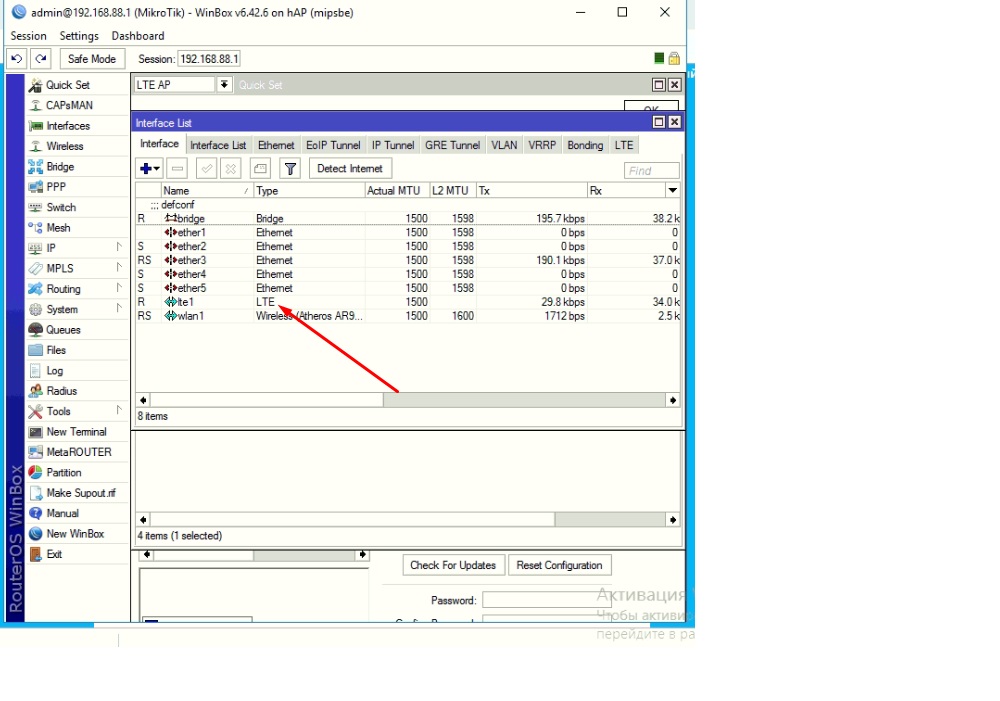
Task: Select the bridge interface row
Action: pos(408,218)
